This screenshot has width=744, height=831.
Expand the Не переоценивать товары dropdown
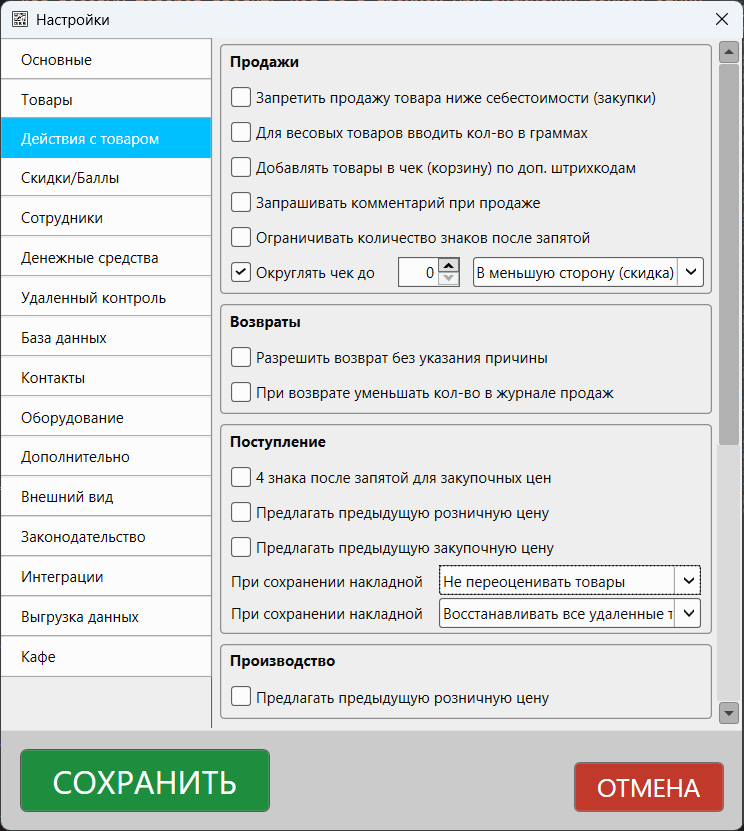570,581
